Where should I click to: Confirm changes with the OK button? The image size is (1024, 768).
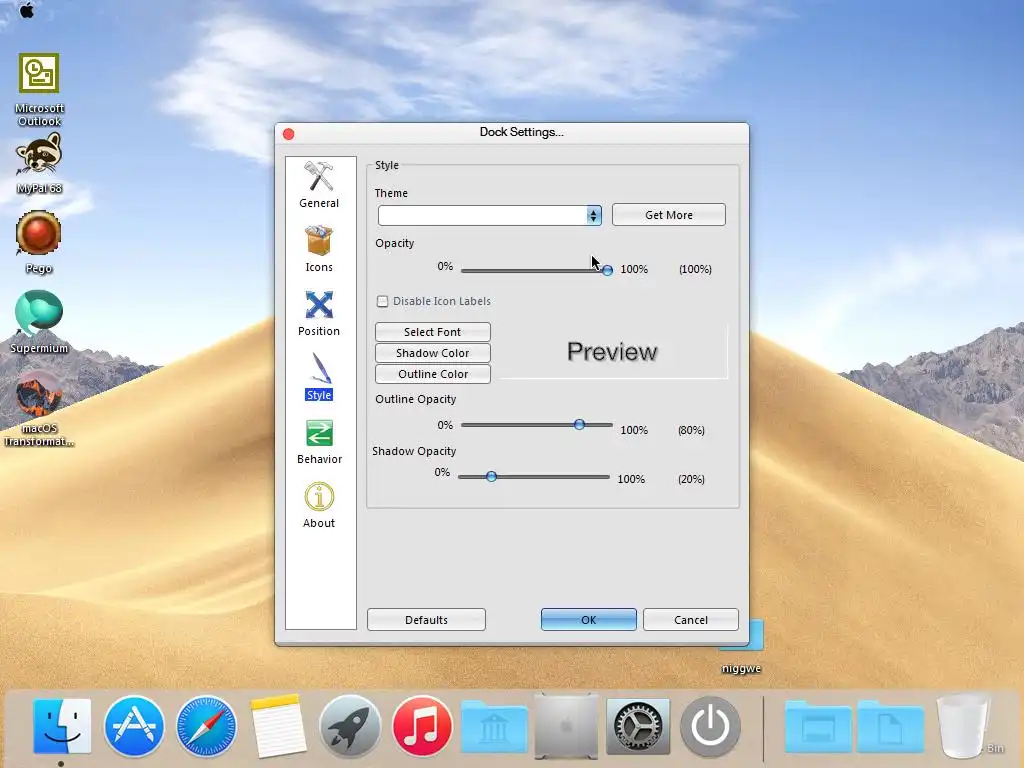(x=588, y=620)
